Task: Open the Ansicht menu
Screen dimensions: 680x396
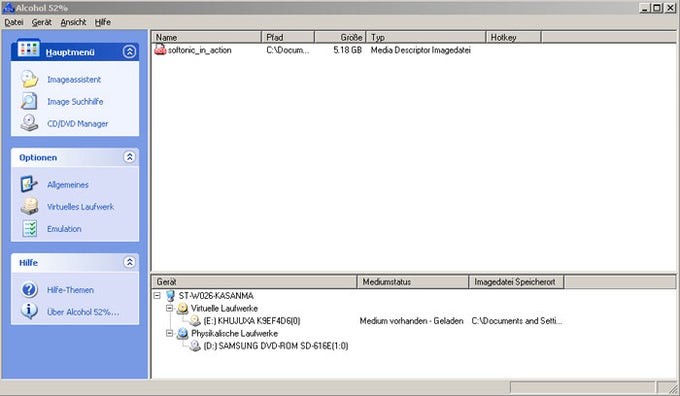Action: tap(73, 22)
